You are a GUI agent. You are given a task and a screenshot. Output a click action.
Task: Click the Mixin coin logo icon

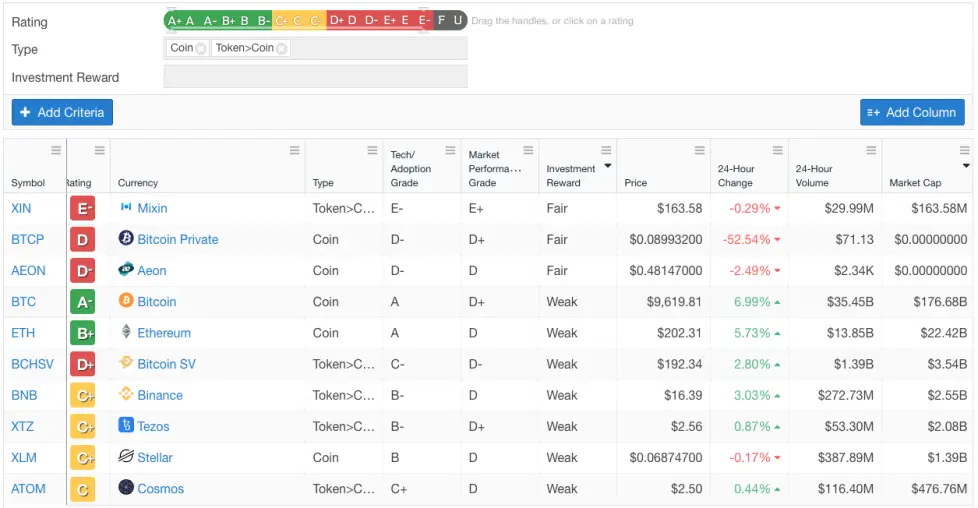pyautogui.click(x=126, y=207)
